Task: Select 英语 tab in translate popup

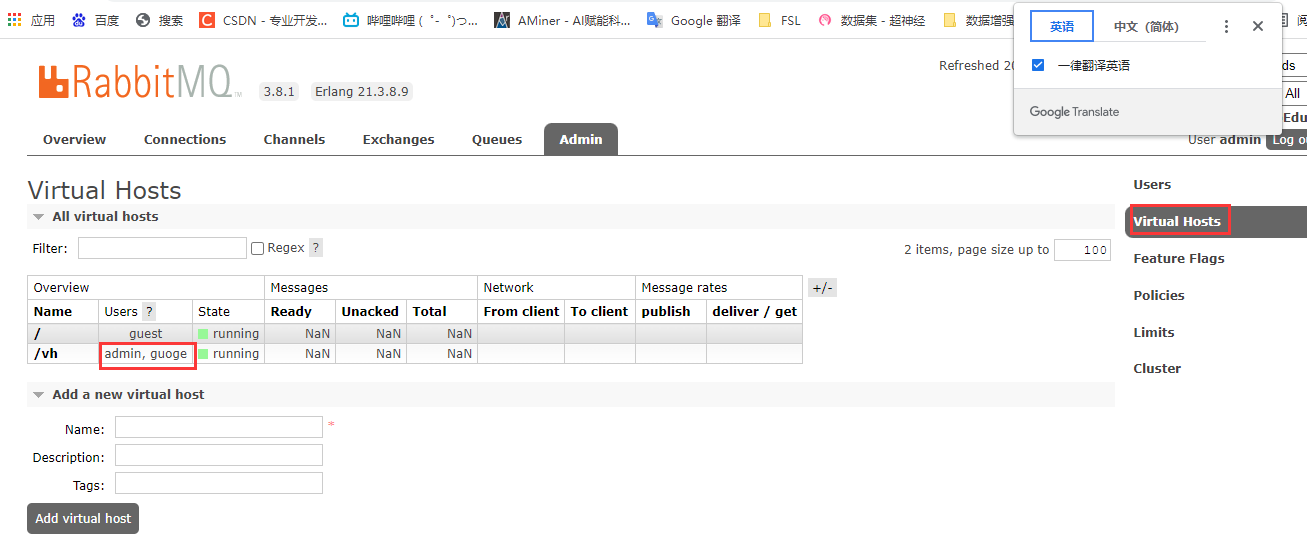Action: click(1062, 27)
